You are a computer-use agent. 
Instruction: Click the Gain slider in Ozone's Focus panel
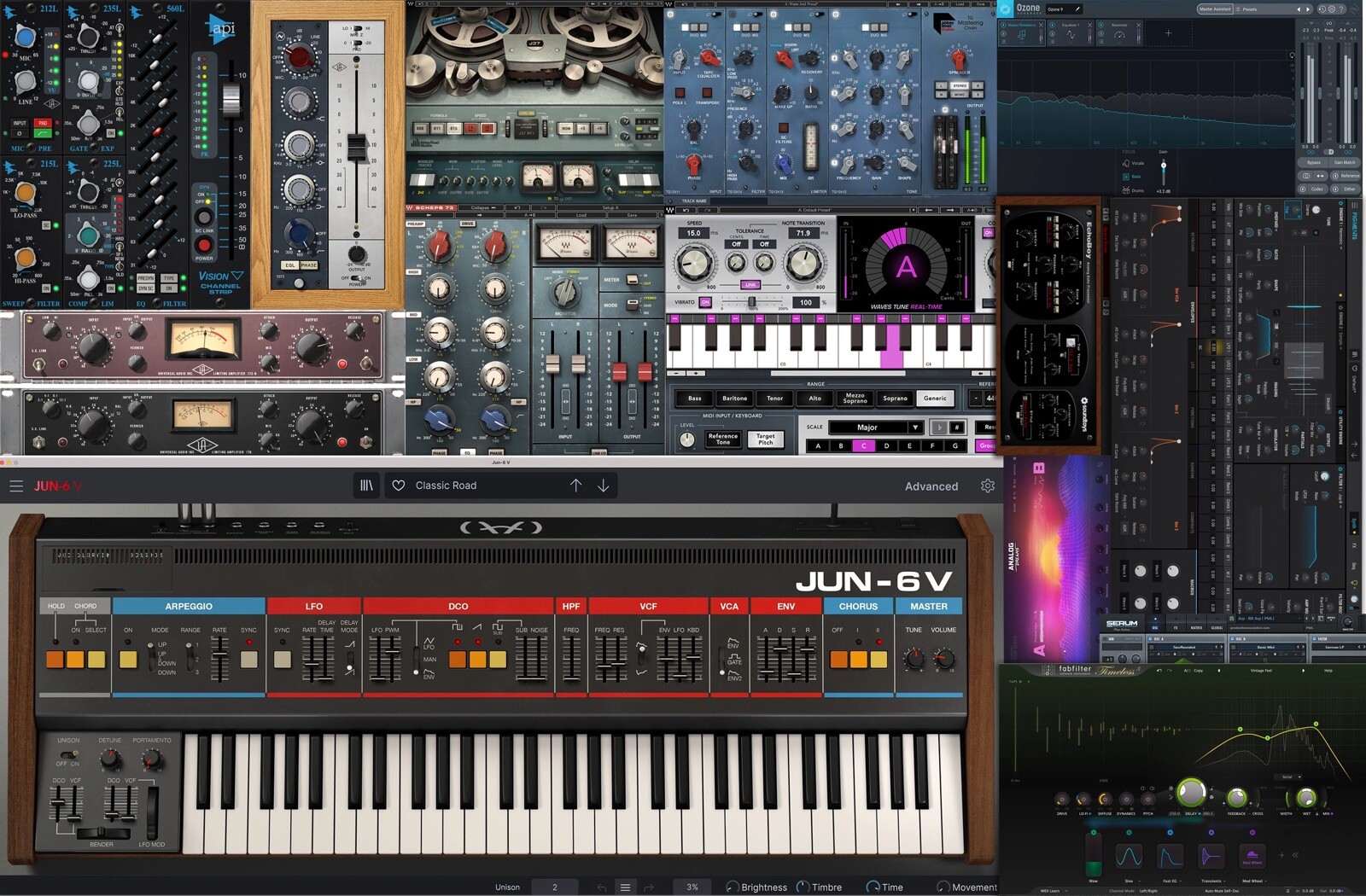click(x=1164, y=166)
